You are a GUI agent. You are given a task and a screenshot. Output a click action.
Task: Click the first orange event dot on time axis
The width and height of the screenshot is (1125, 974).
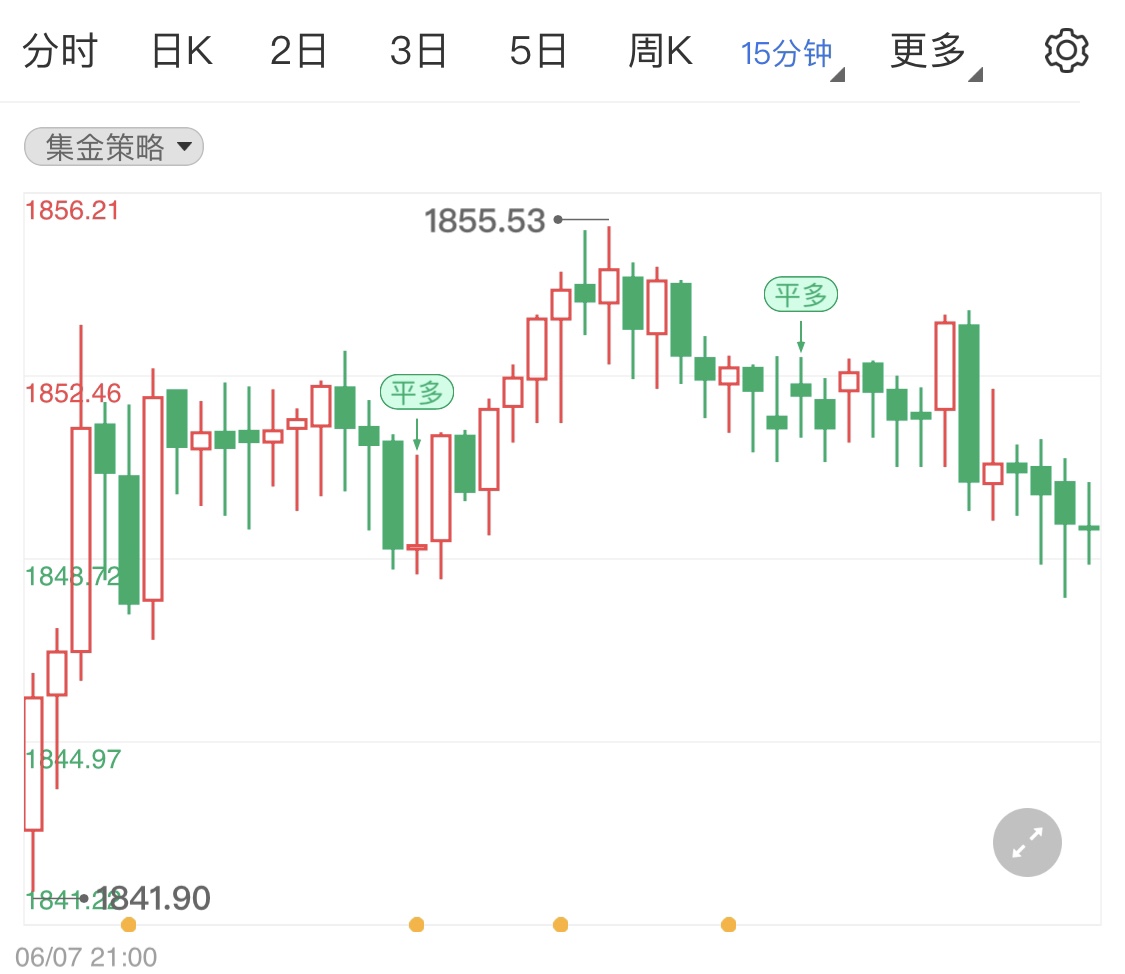click(129, 925)
